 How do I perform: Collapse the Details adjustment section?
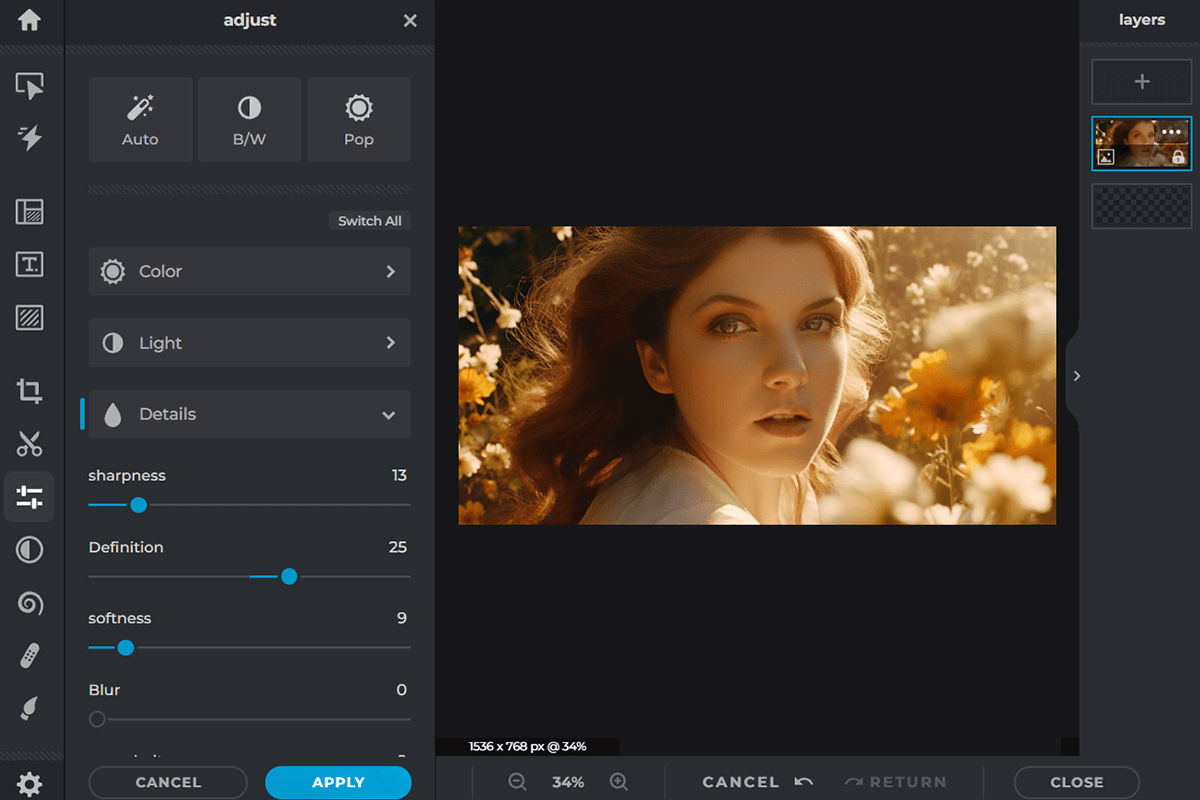coord(249,414)
